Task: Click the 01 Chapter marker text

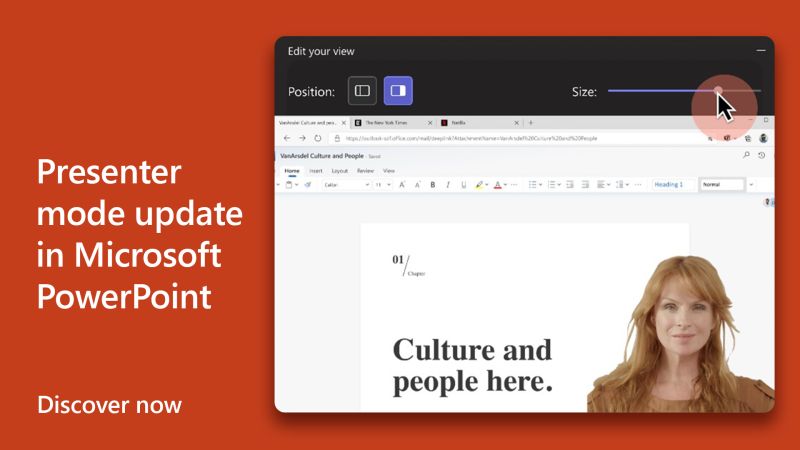Action: [x=408, y=266]
